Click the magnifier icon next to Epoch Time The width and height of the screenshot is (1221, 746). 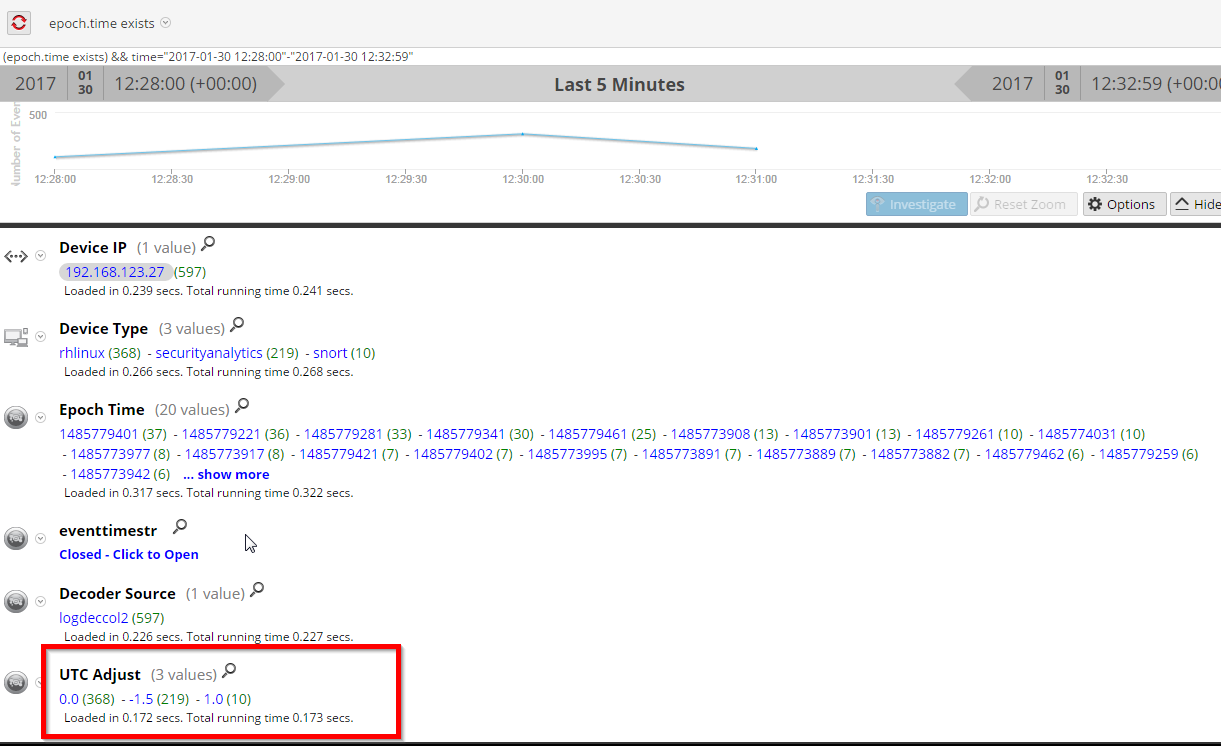(241, 407)
